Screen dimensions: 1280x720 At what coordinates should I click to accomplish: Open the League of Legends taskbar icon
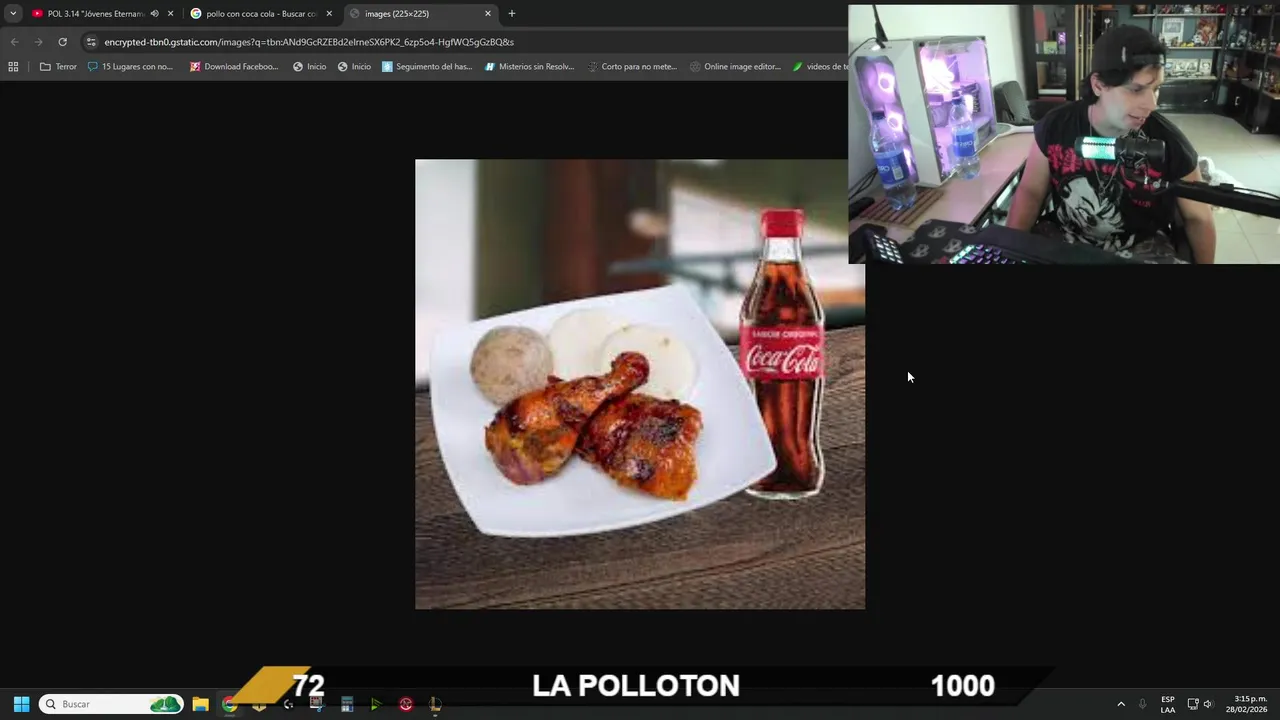click(435, 704)
